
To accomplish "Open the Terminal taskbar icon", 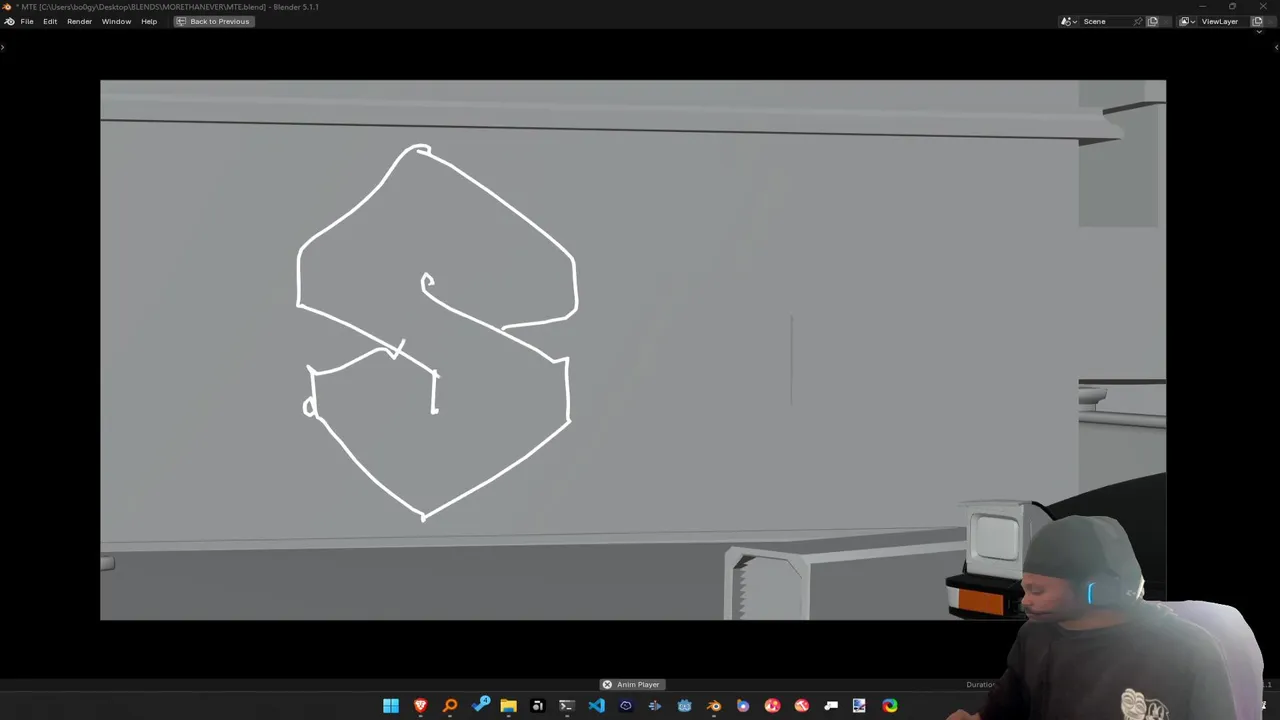I will click(x=567, y=706).
